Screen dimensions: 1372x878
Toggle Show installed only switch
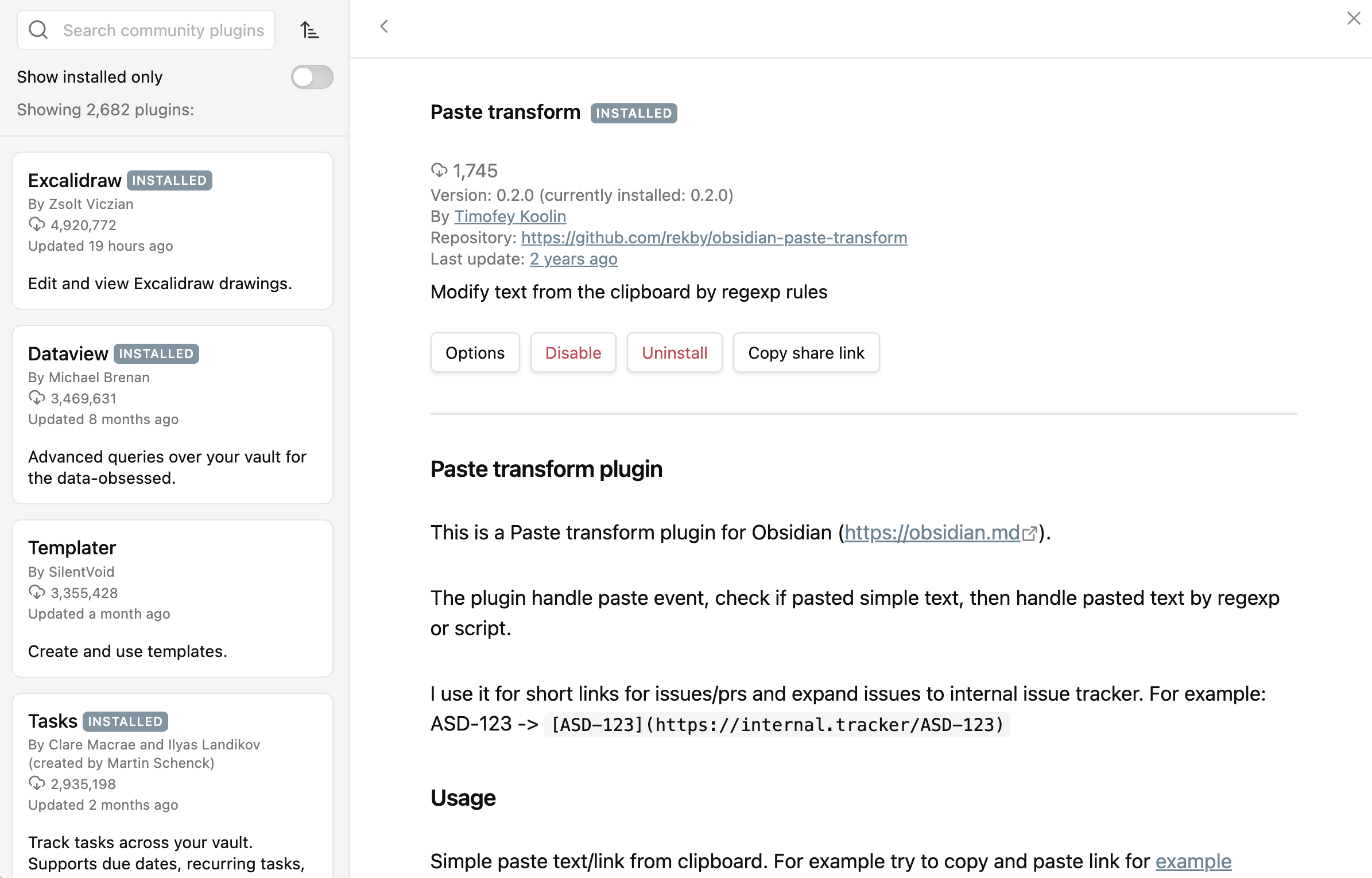(x=312, y=77)
